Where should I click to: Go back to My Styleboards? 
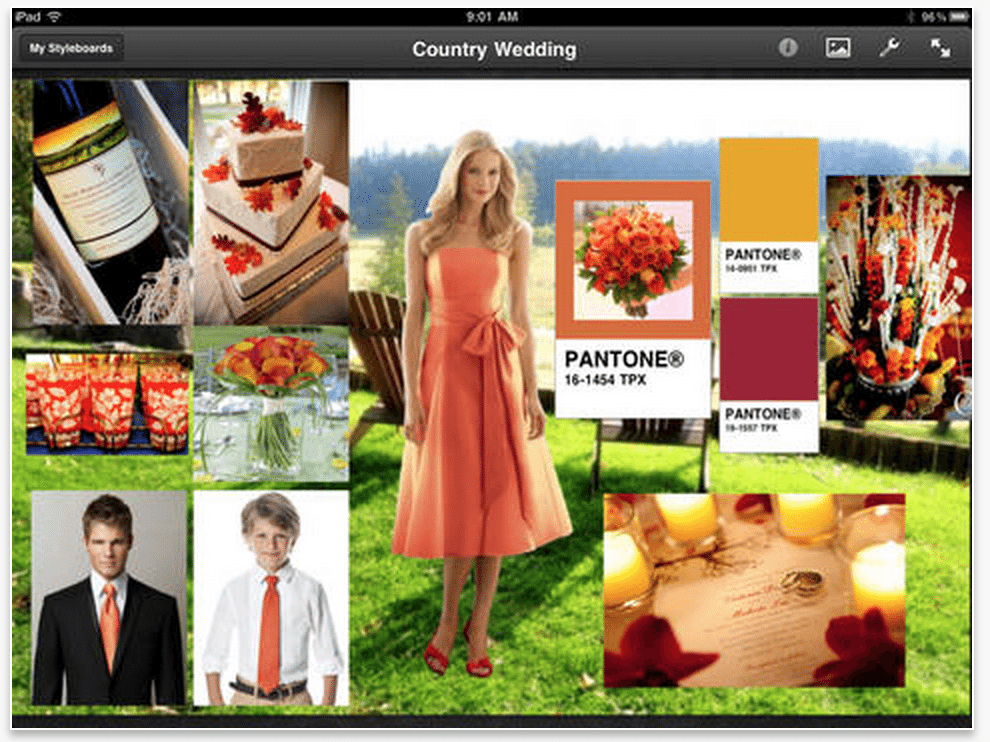tap(71, 48)
